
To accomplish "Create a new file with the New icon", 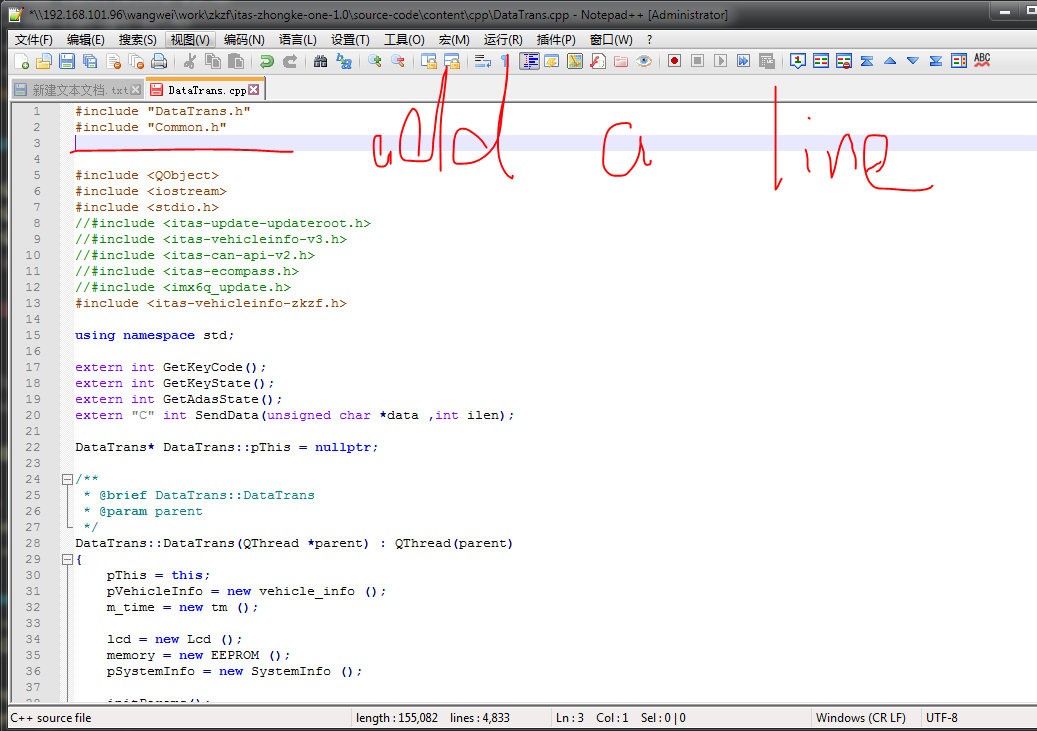I will 21,62.
